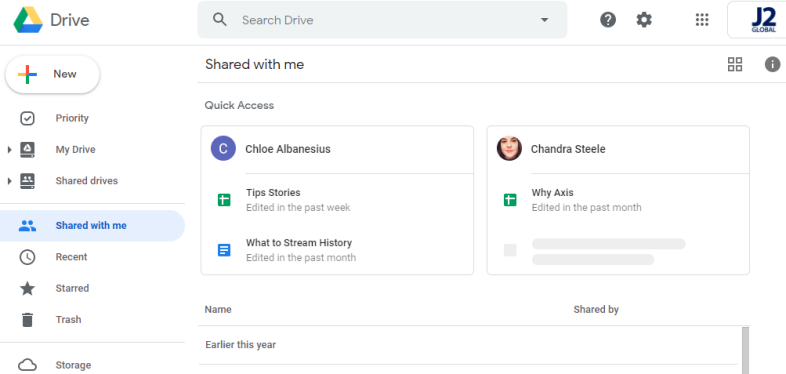The width and height of the screenshot is (786, 374).
Task: Click the Starred star icon
Action: point(27,288)
